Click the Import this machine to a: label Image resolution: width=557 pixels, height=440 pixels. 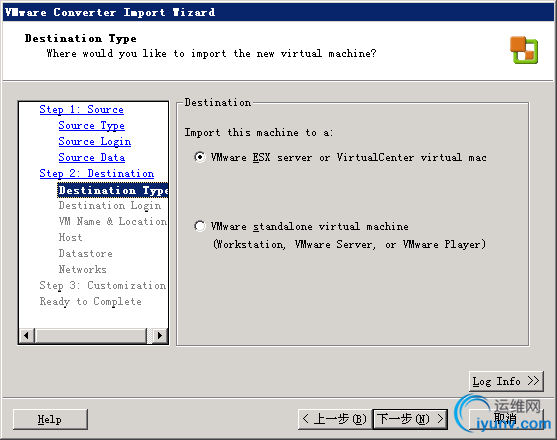(258, 132)
